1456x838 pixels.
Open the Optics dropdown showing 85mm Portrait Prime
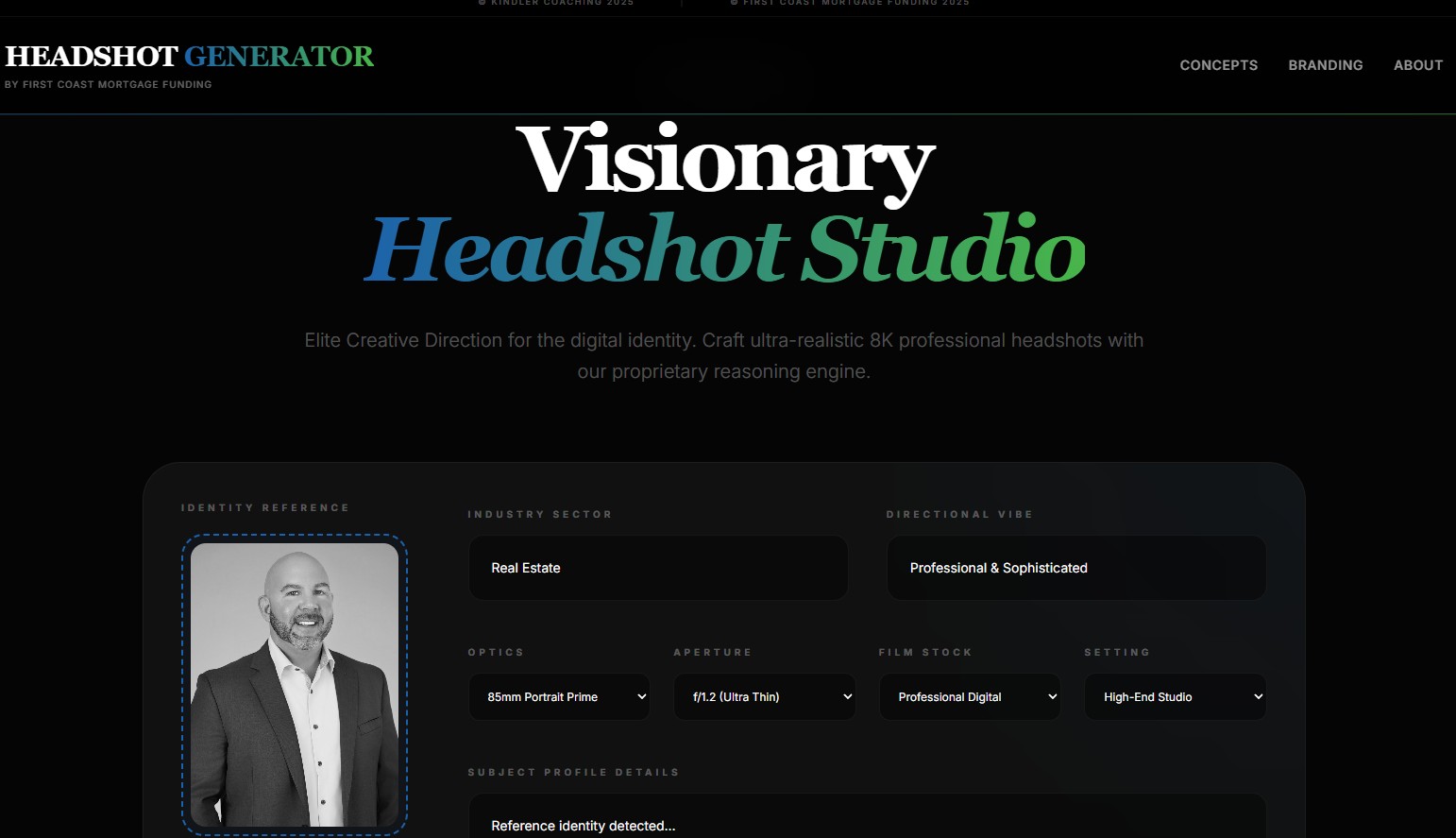(559, 697)
